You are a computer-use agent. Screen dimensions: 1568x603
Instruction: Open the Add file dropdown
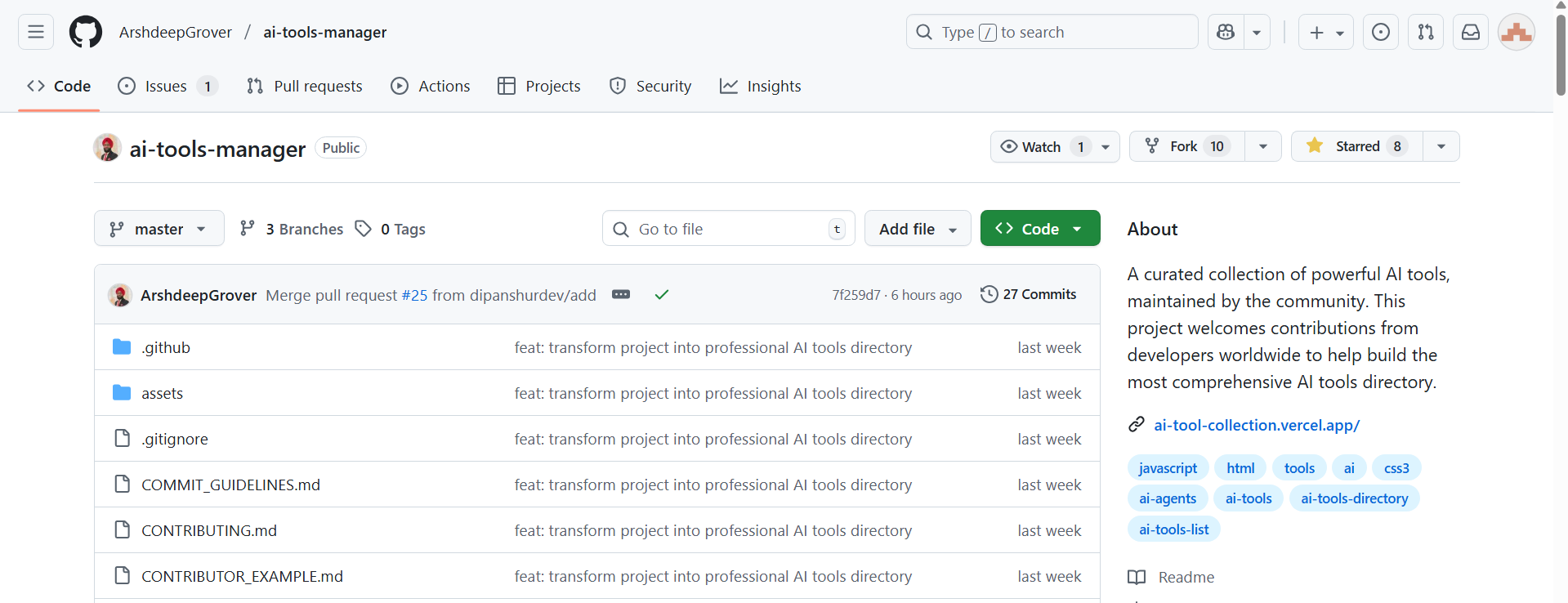tap(918, 229)
